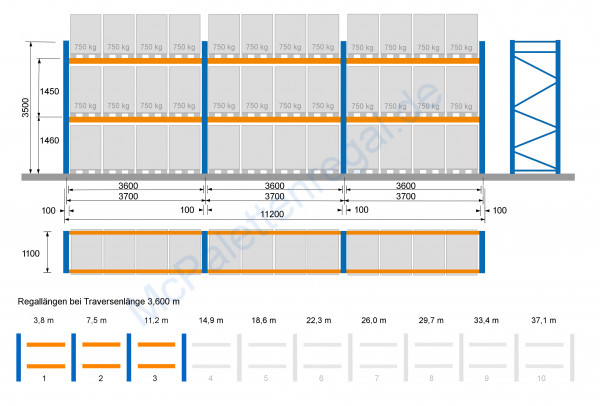Click the 29,7 m length label
The image size is (600, 406).
tap(431, 320)
